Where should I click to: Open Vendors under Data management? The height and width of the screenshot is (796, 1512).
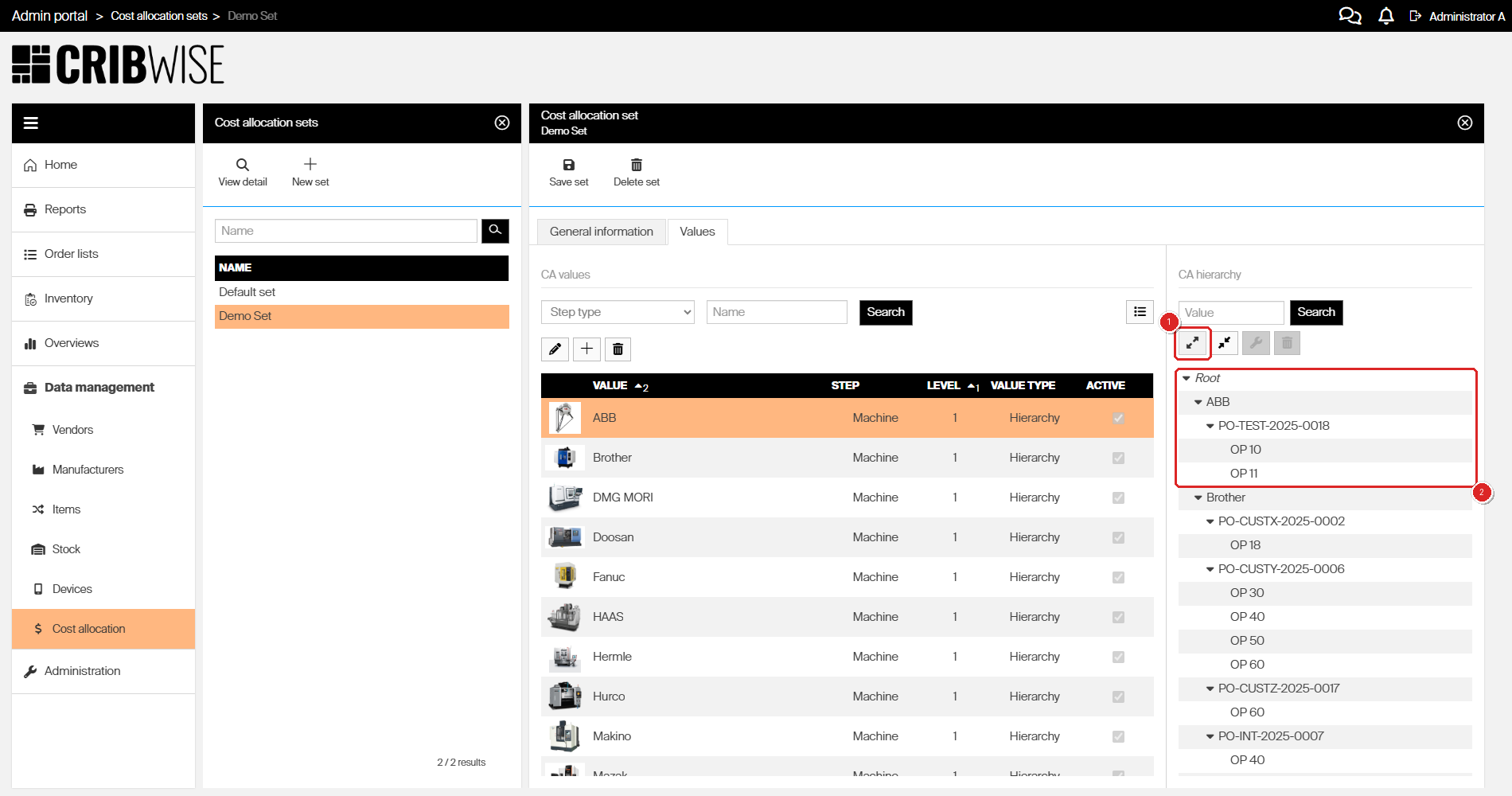click(x=103, y=430)
